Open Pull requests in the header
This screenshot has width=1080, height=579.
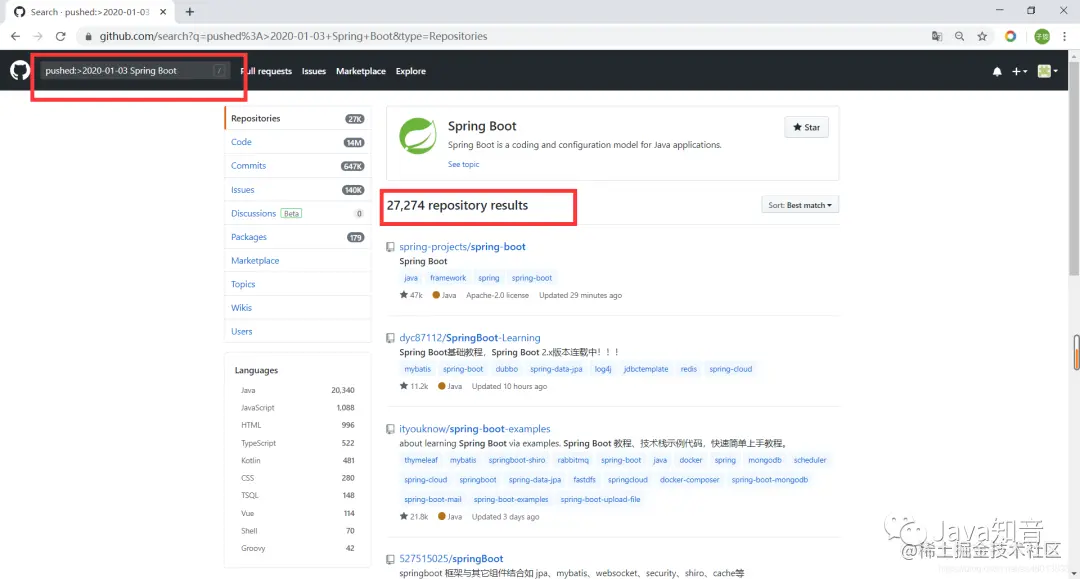[266, 71]
